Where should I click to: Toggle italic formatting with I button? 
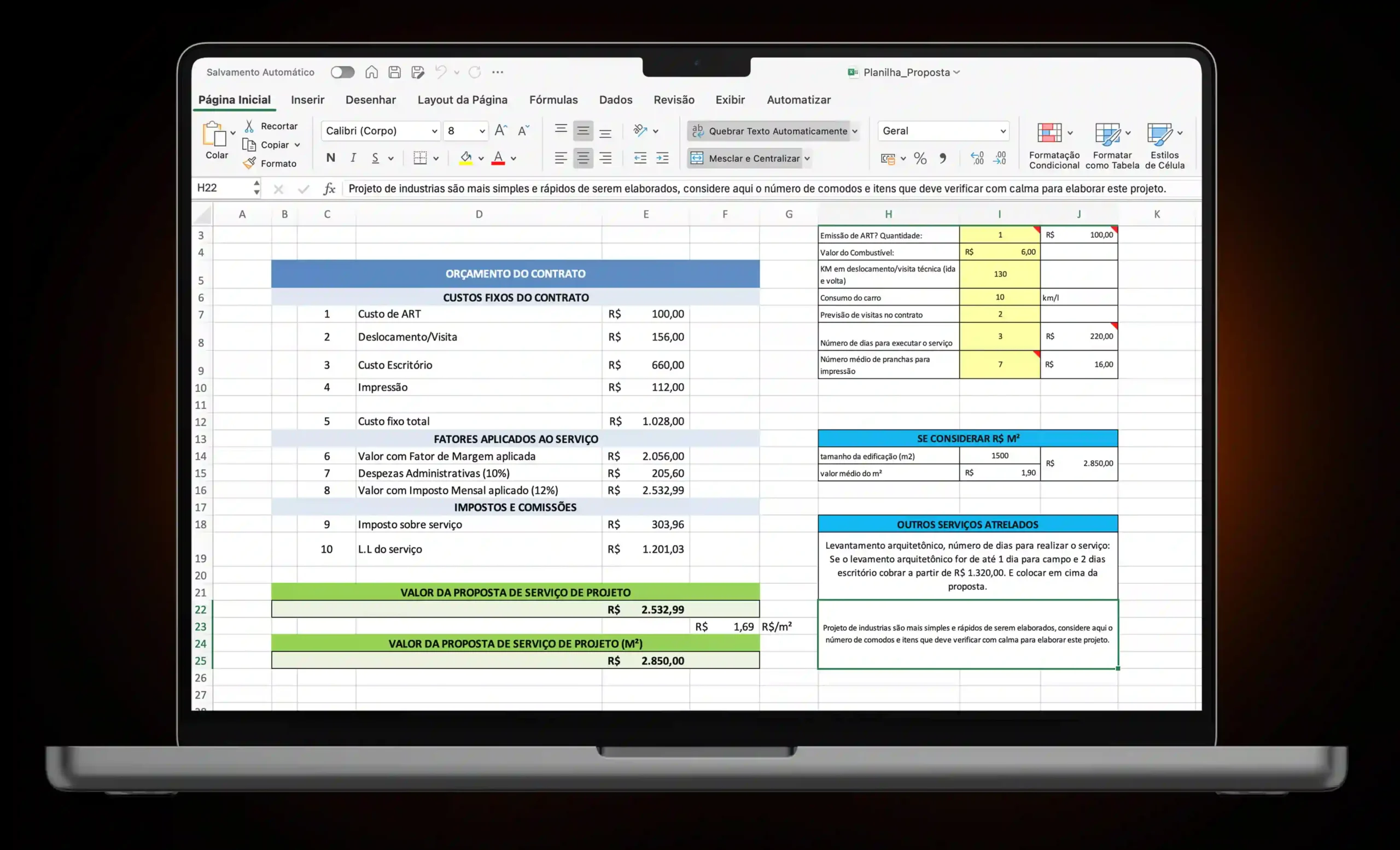(353, 158)
